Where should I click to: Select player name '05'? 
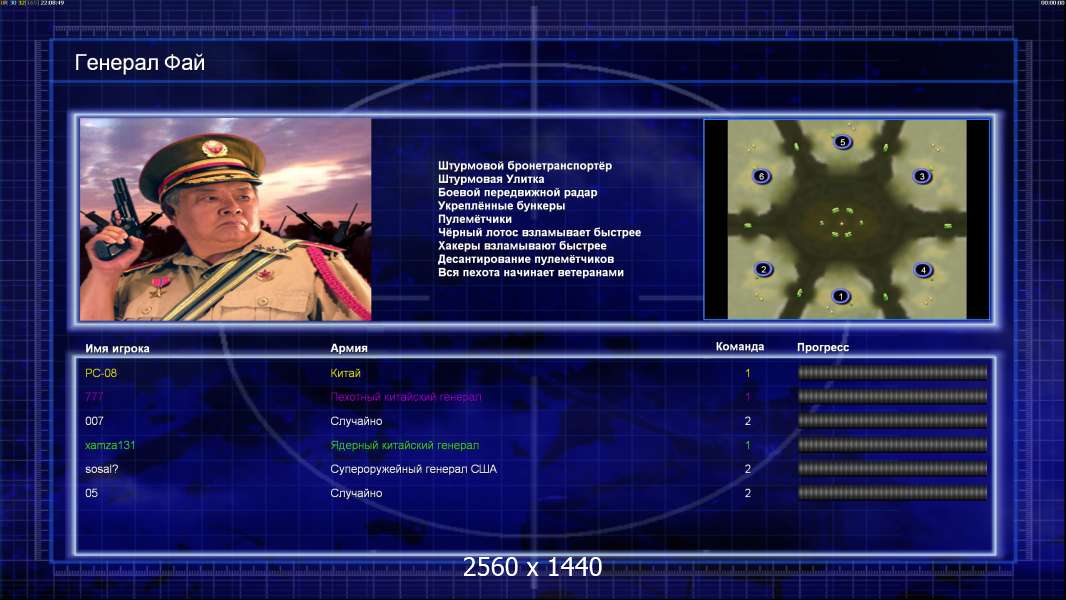coord(91,493)
